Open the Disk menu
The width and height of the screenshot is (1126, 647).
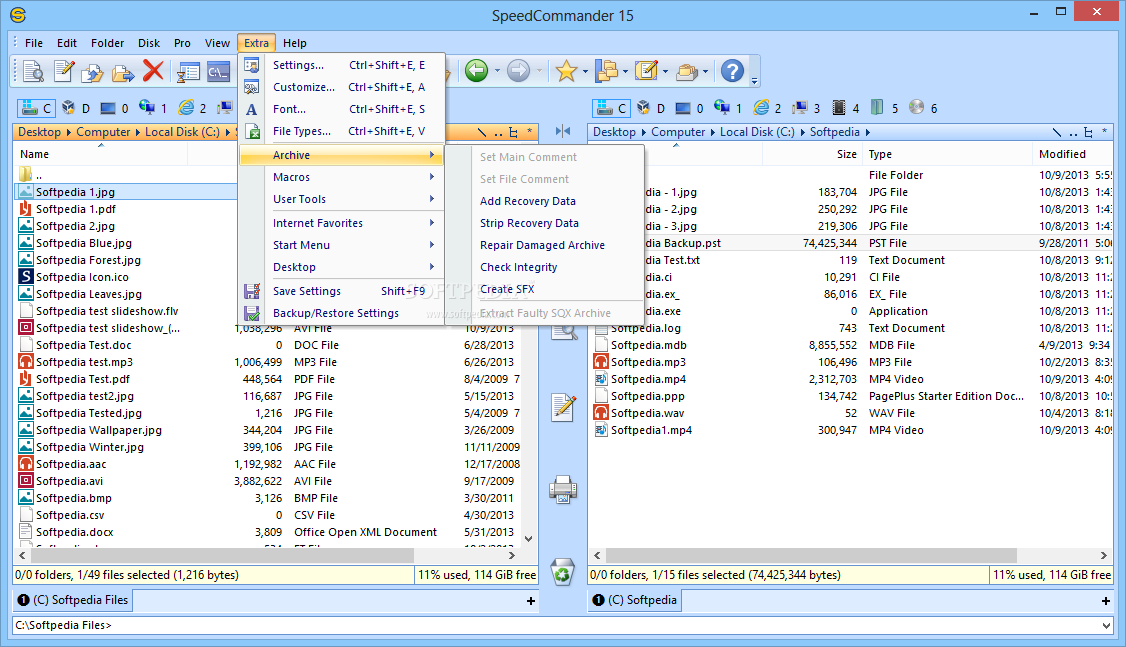click(x=149, y=43)
